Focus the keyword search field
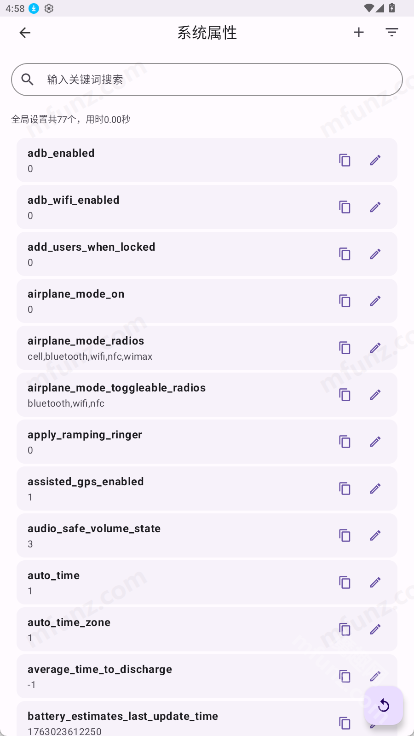 [x=207, y=80]
